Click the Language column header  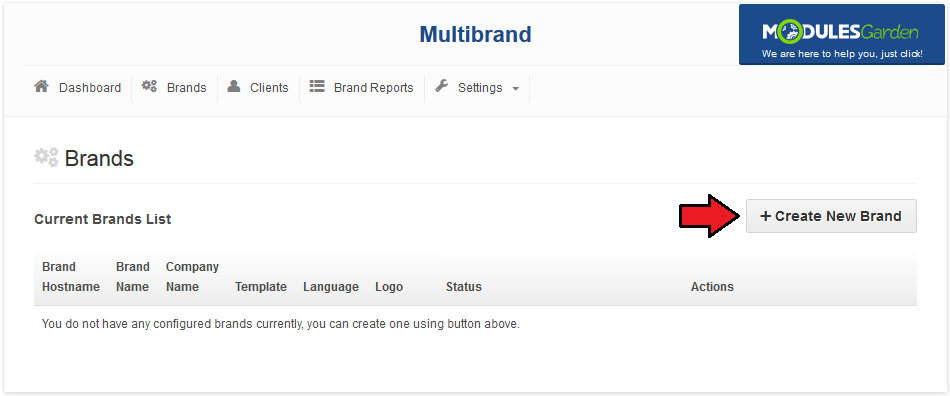click(x=331, y=287)
